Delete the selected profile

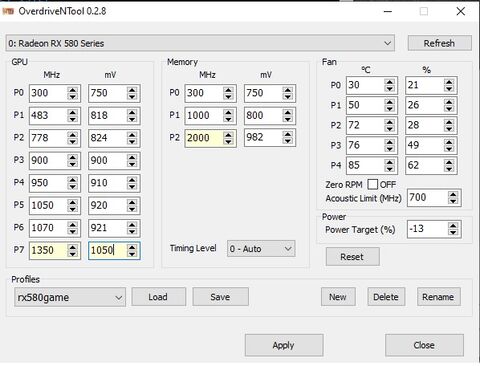point(386,297)
